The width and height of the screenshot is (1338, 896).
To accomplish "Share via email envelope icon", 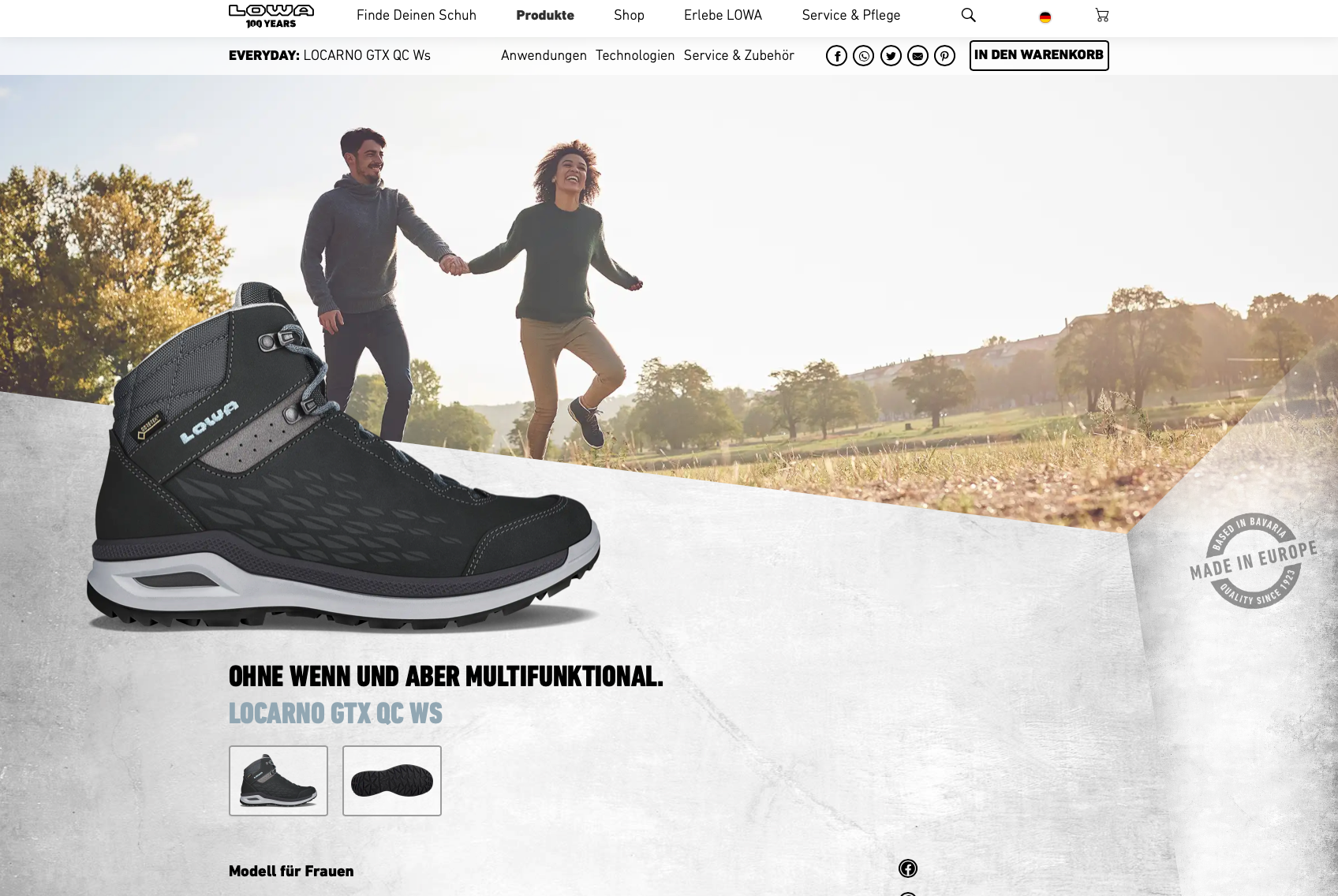I will [918, 56].
